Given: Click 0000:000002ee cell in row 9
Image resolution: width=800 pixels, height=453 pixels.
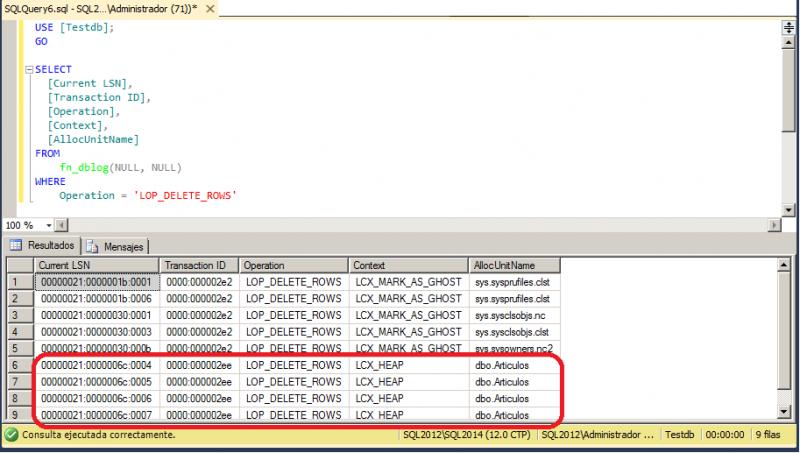Looking at the screenshot, I should tap(199, 414).
